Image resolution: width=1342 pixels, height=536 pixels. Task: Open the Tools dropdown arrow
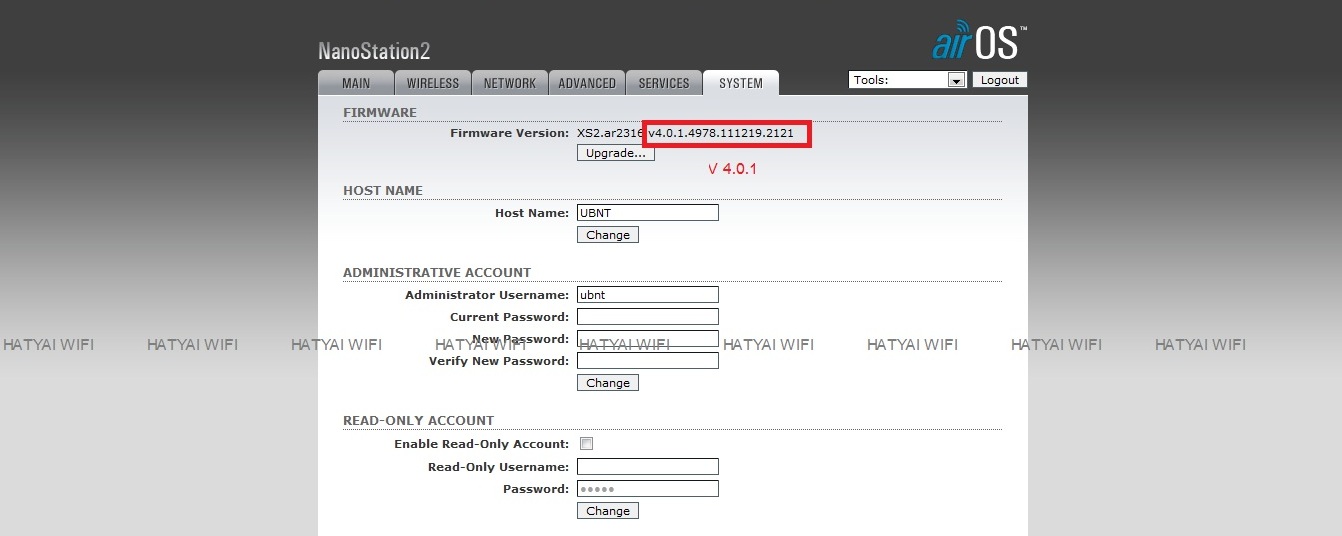[956, 80]
